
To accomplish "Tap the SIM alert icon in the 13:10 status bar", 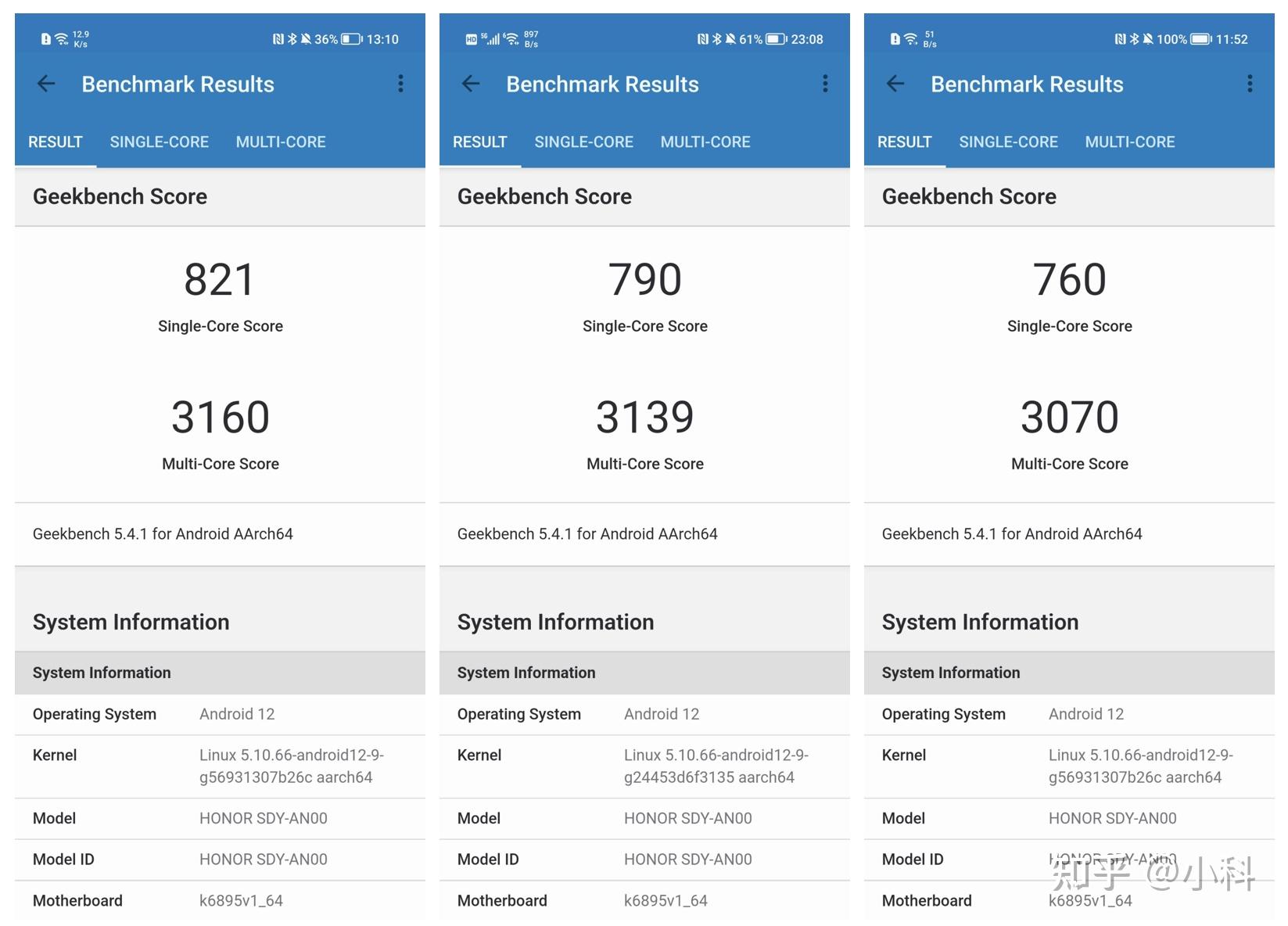I will click(x=46, y=39).
